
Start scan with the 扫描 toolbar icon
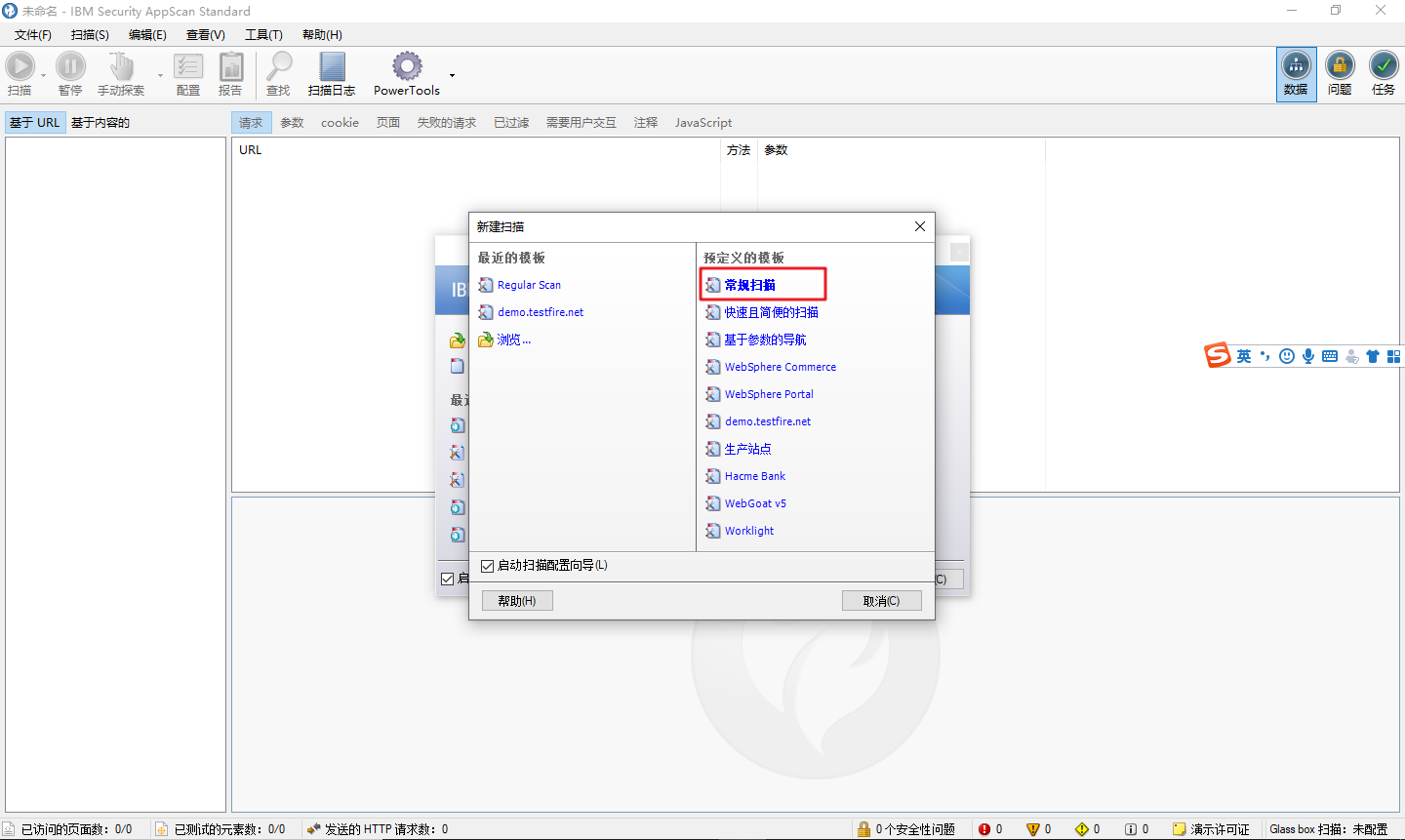20,66
